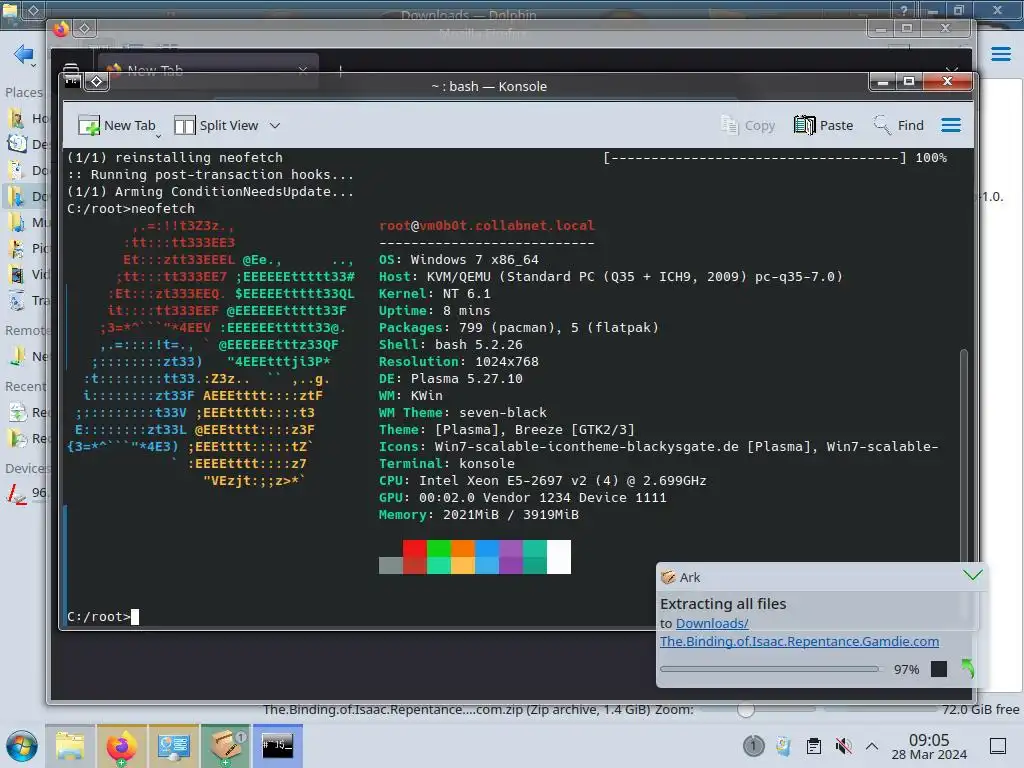This screenshot has width=1024, height=768.
Task: Click the Copy button in Konsole toolbar
Action: (x=748, y=125)
